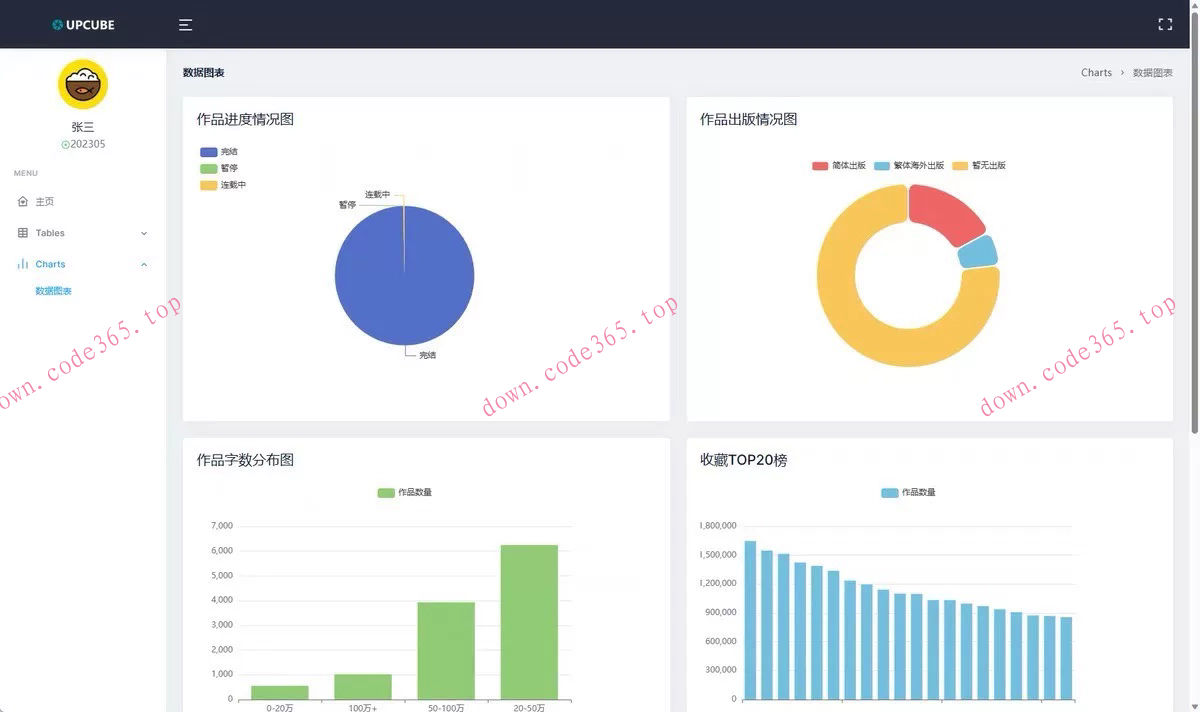Open the Tables menu item
This screenshot has width=1200, height=712.
click(x=83, y=233)
